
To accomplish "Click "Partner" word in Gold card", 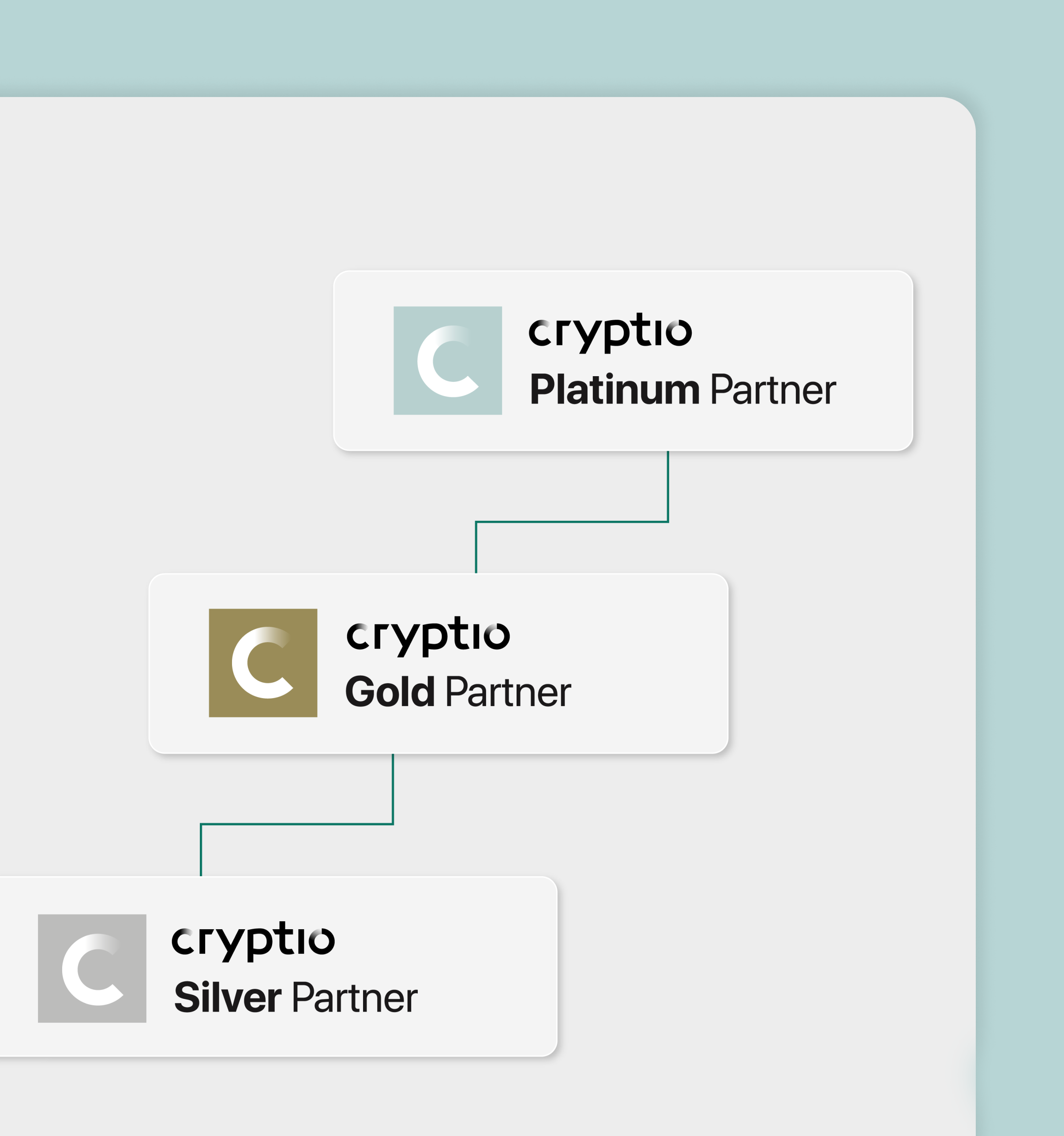I will pos(508,692).
